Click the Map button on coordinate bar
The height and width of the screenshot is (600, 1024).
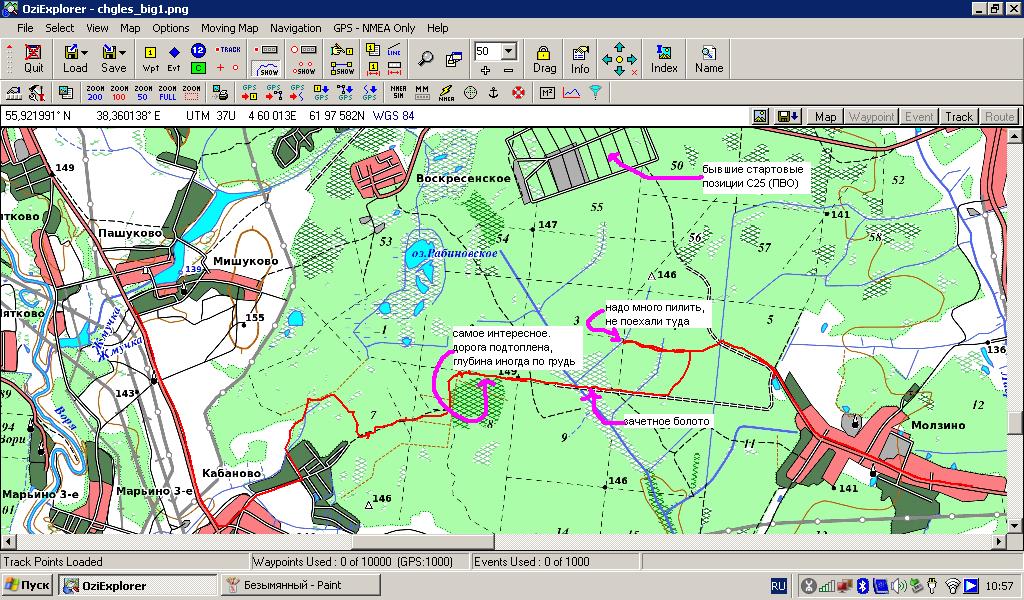click(825, 117)
